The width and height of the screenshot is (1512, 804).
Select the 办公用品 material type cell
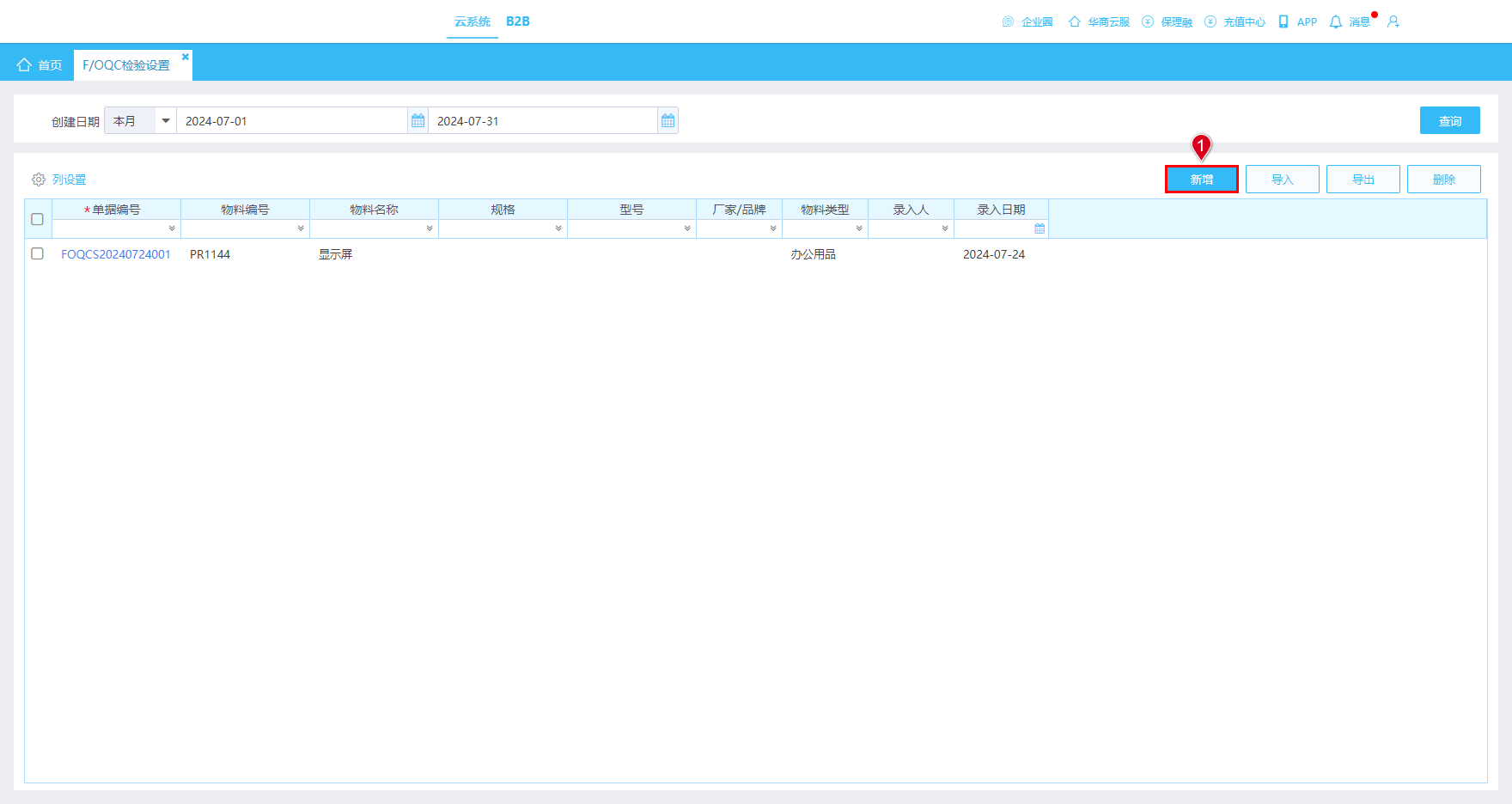(814, 254)
